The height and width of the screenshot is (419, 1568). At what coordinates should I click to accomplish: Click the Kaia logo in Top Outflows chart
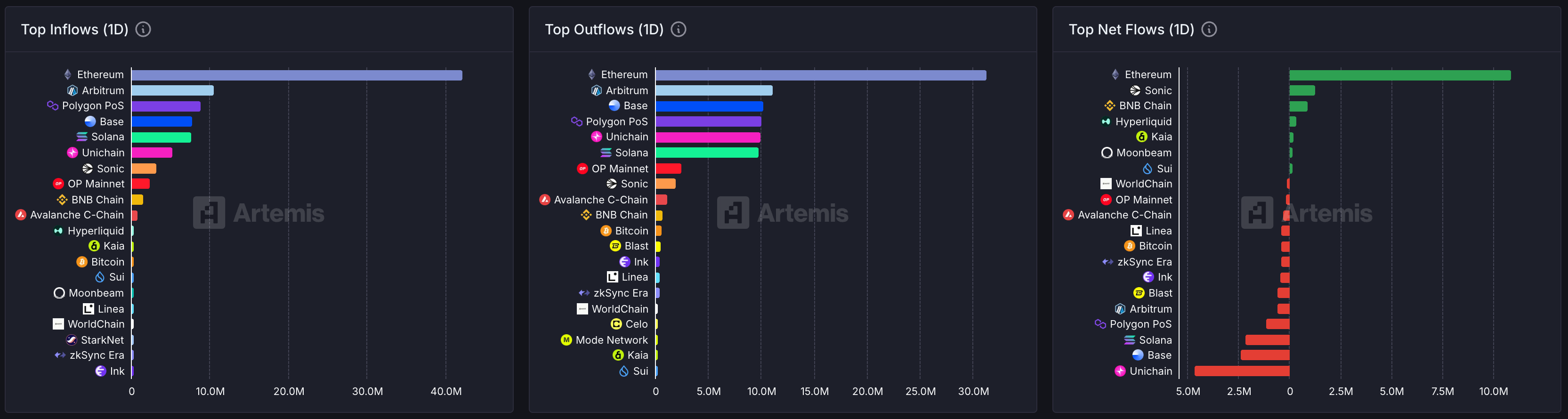pyautogui.click(x=618, y=355)
